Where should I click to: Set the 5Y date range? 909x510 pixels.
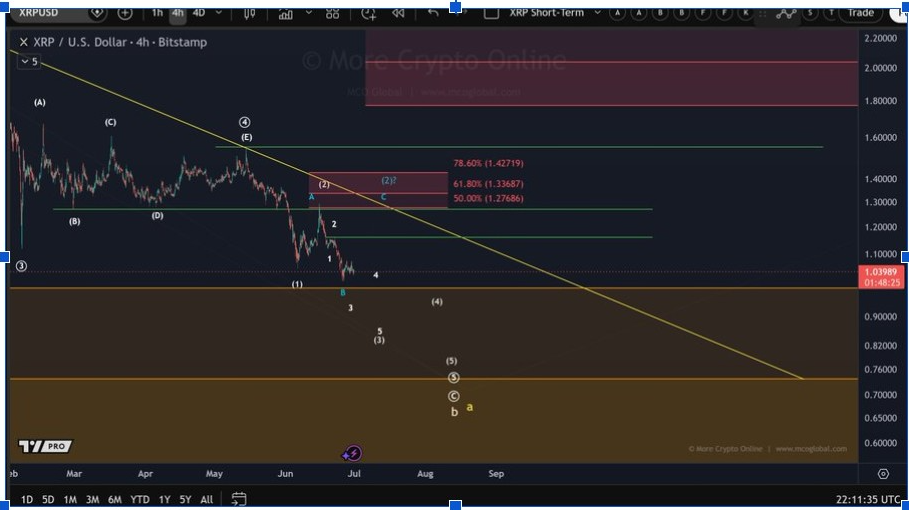[186, 499]
